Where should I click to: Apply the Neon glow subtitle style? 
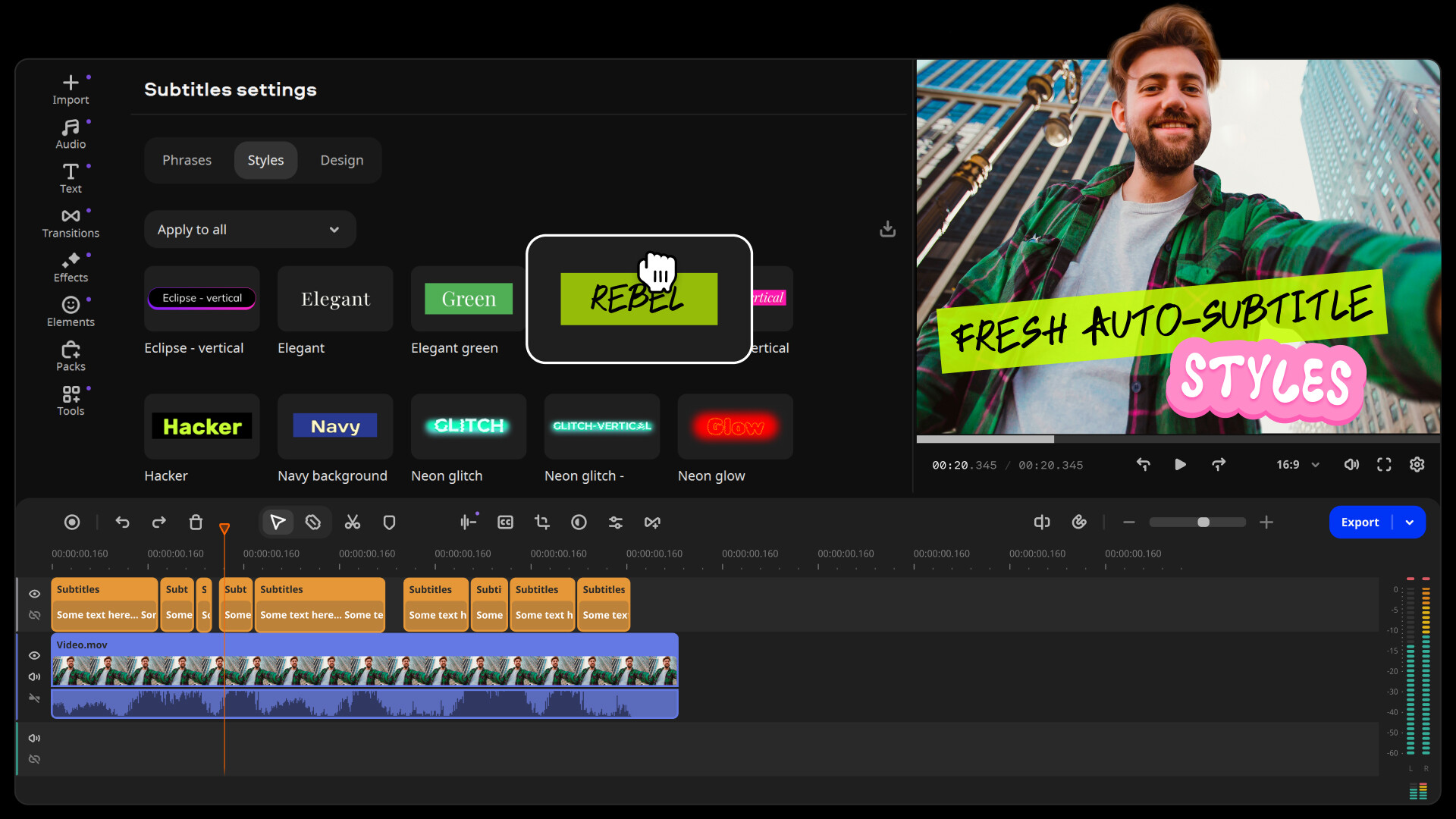coord(734,426)
